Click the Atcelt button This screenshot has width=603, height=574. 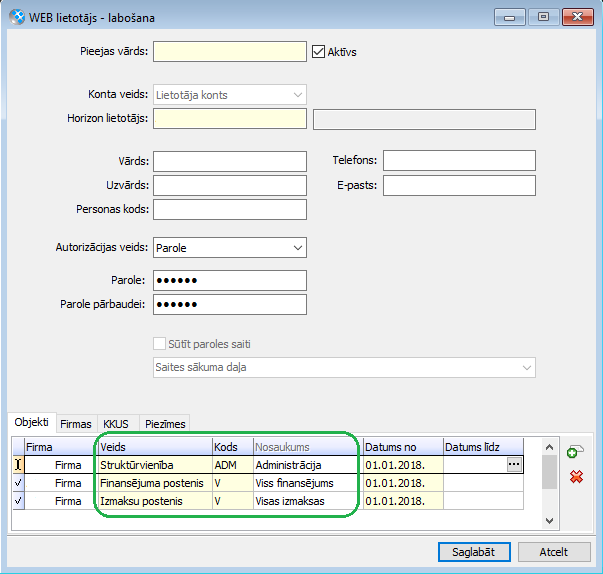click(x=554, y=552)
